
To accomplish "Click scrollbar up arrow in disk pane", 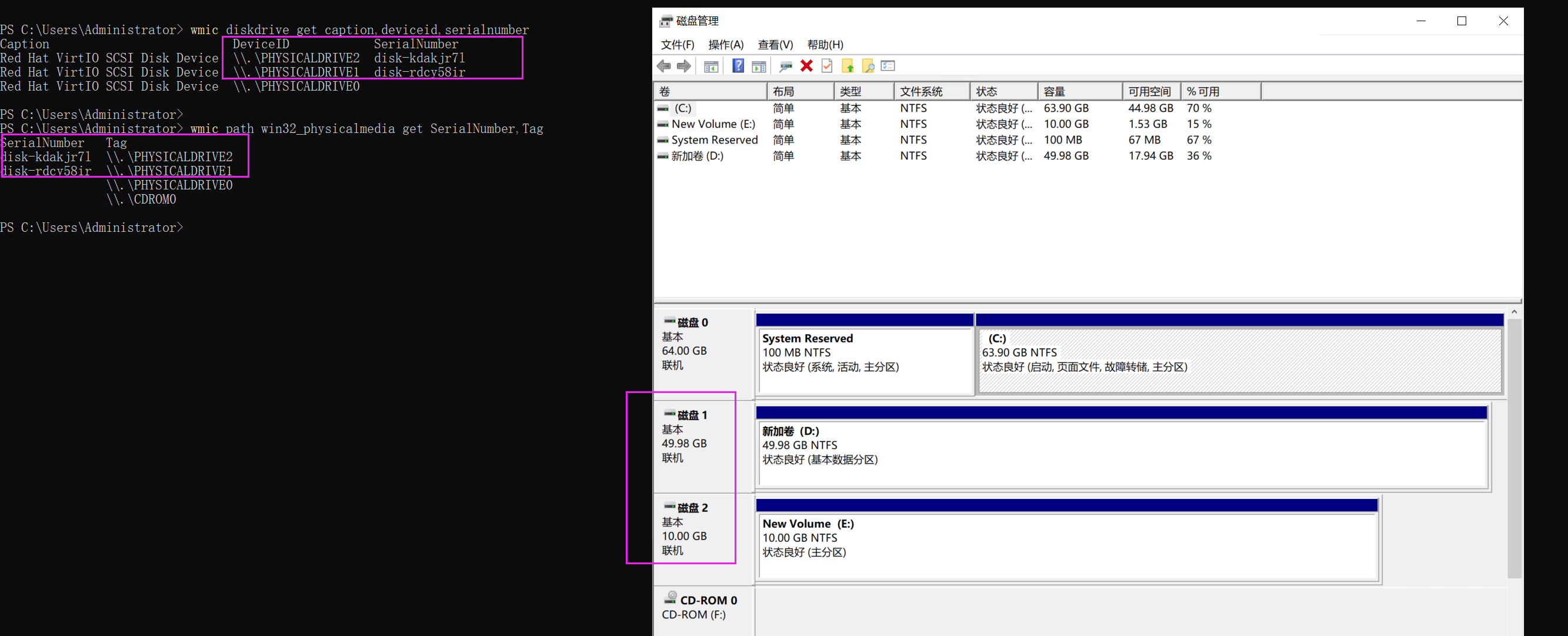I will pyautogui.click(x=1514, y=312).
